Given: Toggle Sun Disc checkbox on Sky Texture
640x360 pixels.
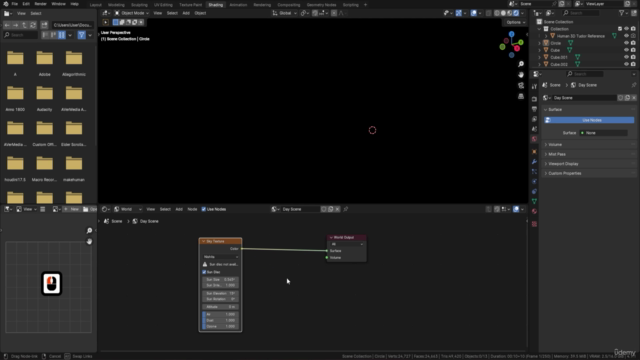Looking at the screenshot, I should pyautogui.click(x=204, y=272).
